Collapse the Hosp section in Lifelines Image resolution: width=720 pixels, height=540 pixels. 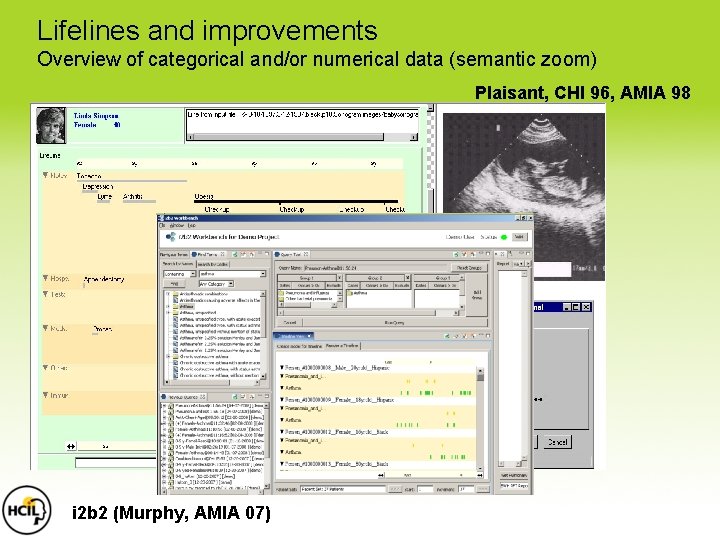pyautogui.click(x=45, y=278)
